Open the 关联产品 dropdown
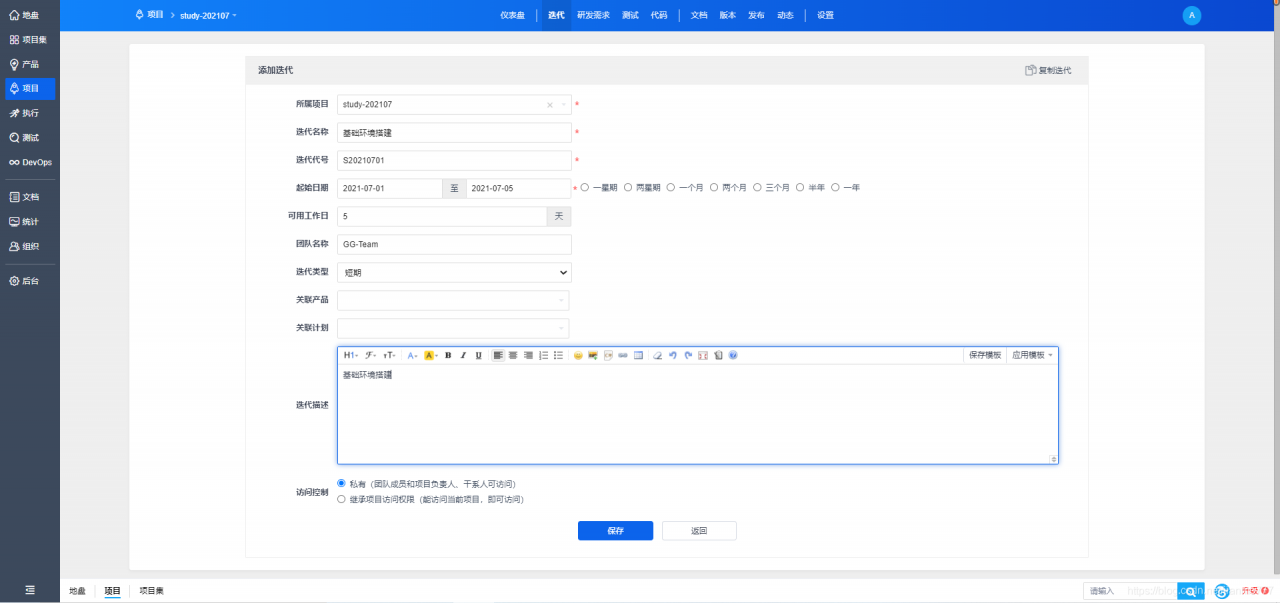Image resolution: width=1280 pixels, height=603 pixels. tap(454, 300)
